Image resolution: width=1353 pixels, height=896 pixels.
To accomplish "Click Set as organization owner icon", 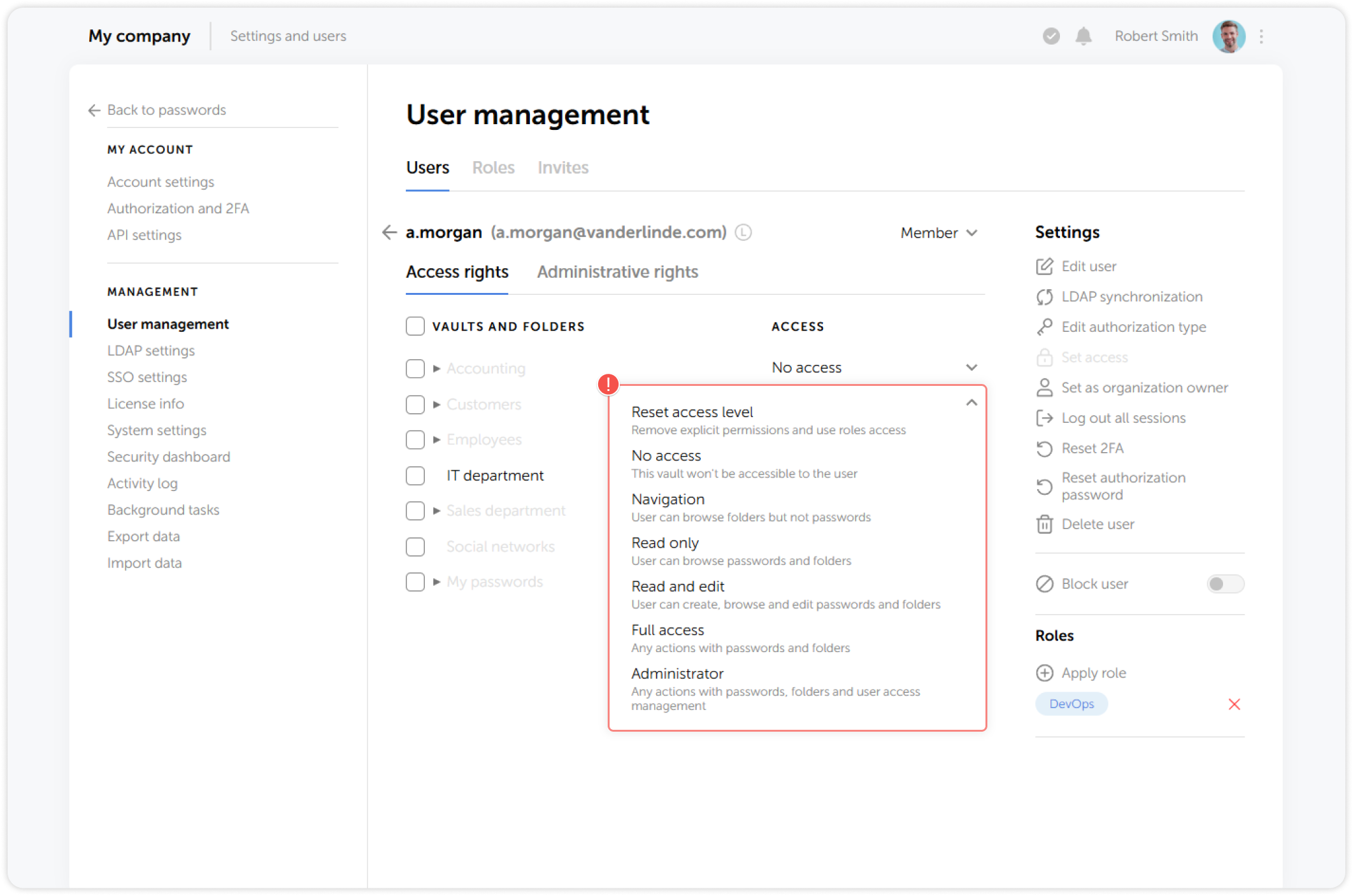I will [x=1045, y=387].
